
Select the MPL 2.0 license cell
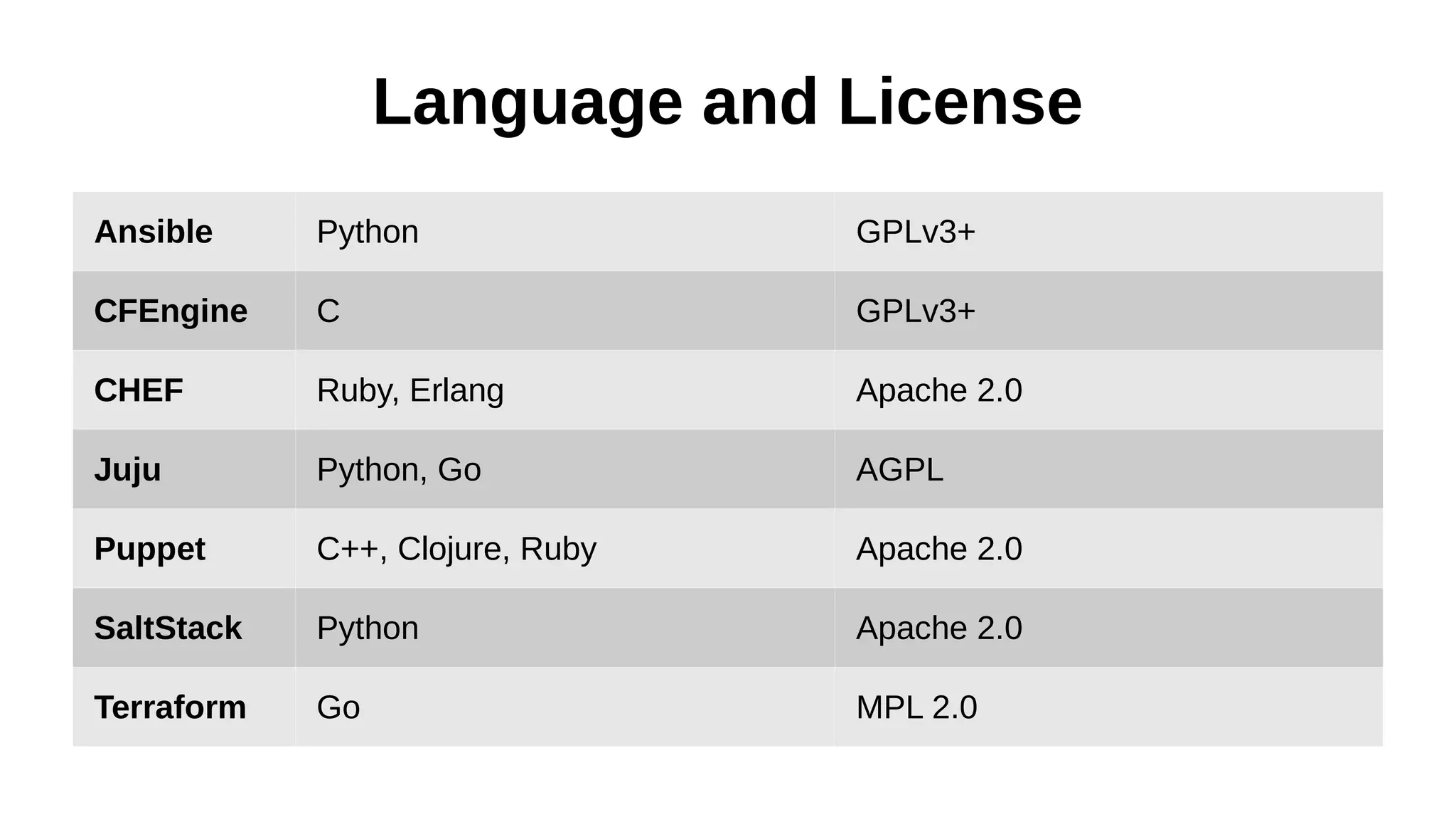tap(916, 707)
